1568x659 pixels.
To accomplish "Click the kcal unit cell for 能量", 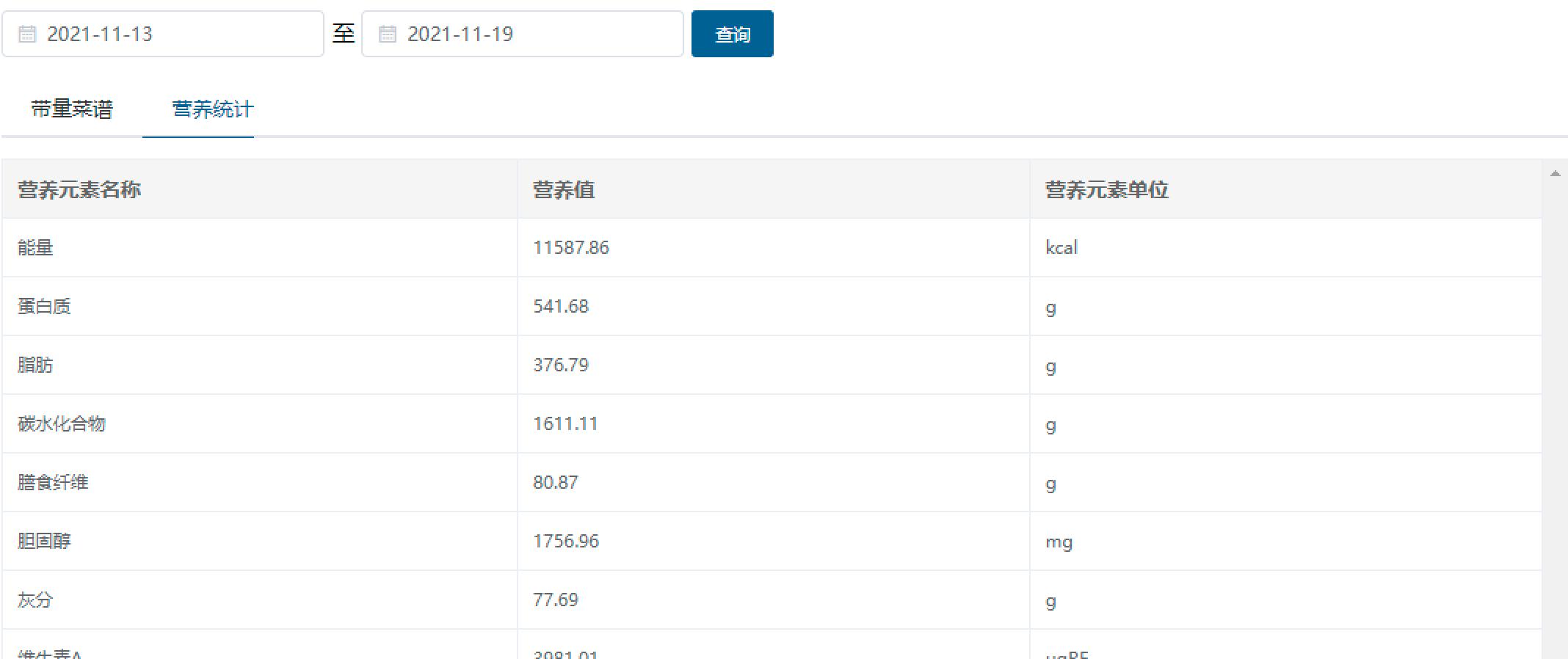I will coord(1061,248).
